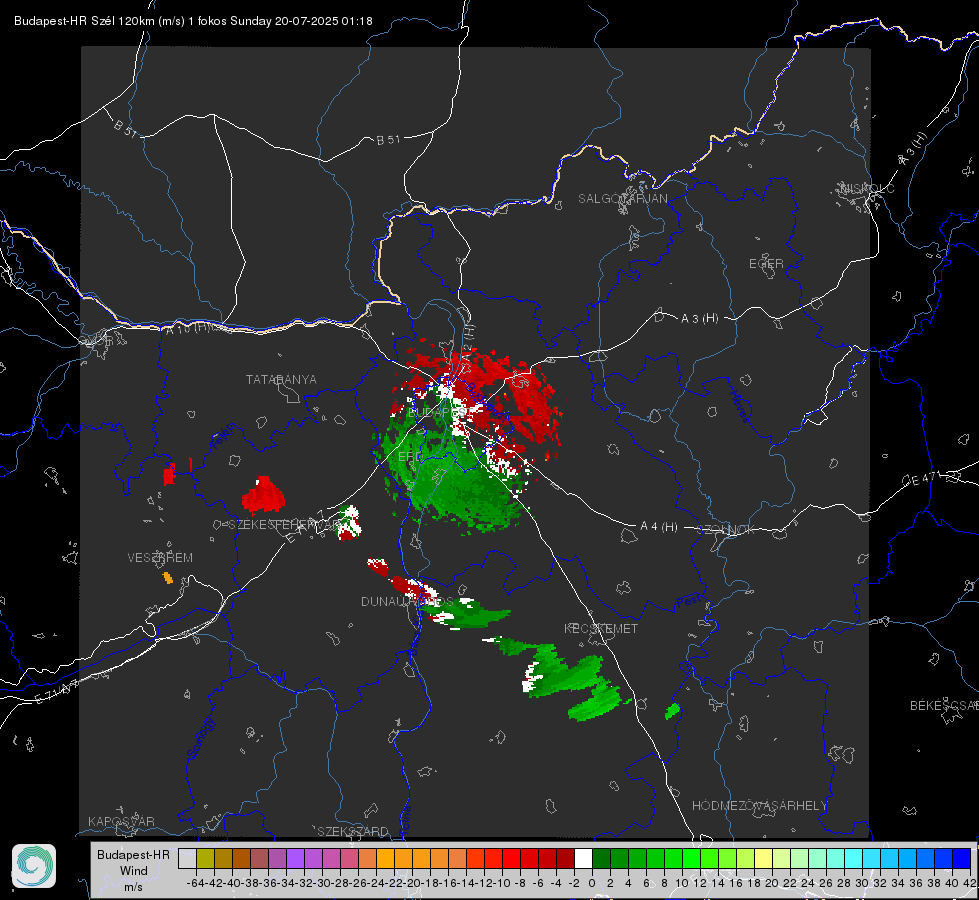979x900 pixels.
Task: Click the cyan swatch between 28 and 30
Action: [x=854, y=859]
